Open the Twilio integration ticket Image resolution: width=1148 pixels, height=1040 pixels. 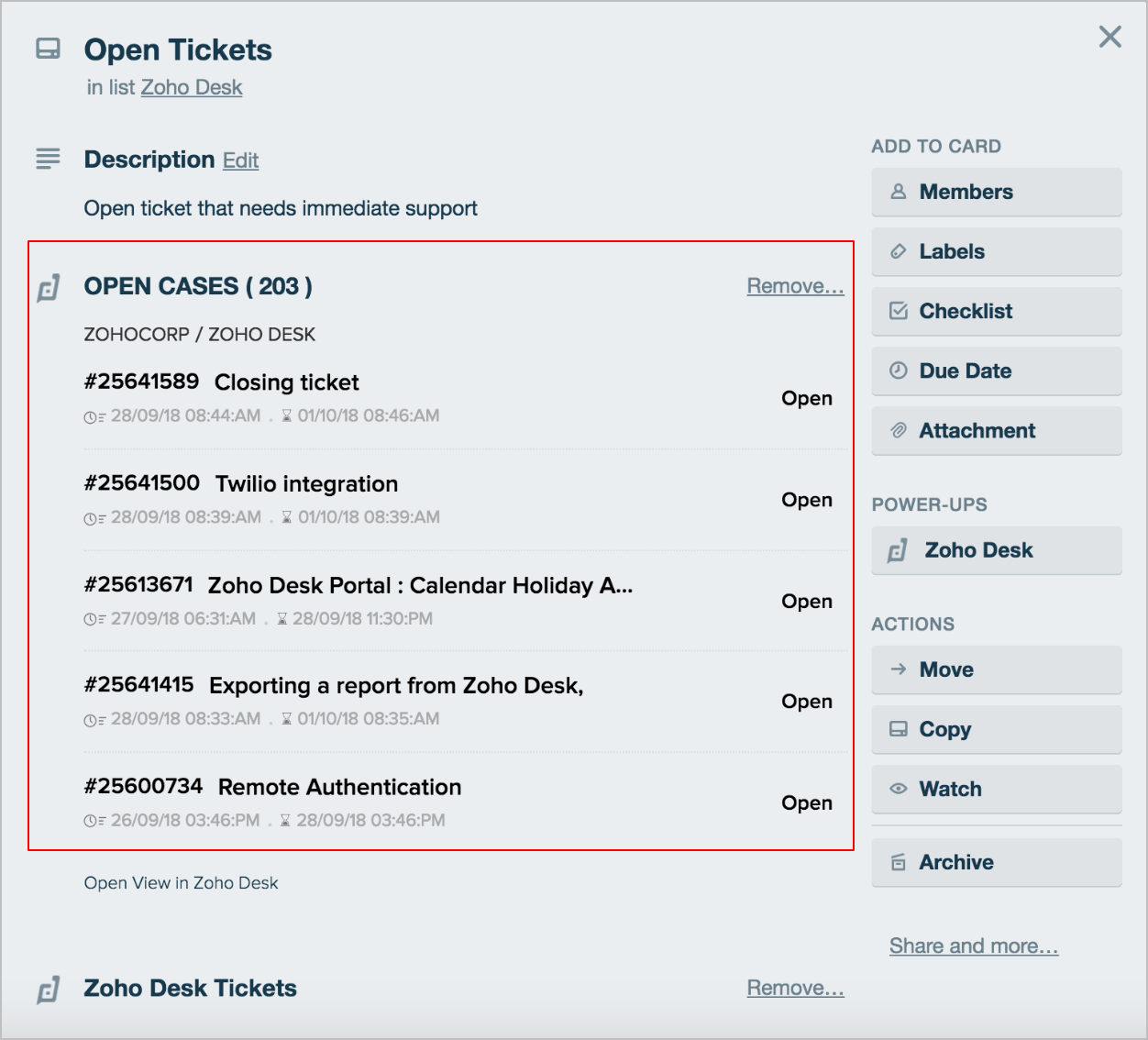(306, 484)
